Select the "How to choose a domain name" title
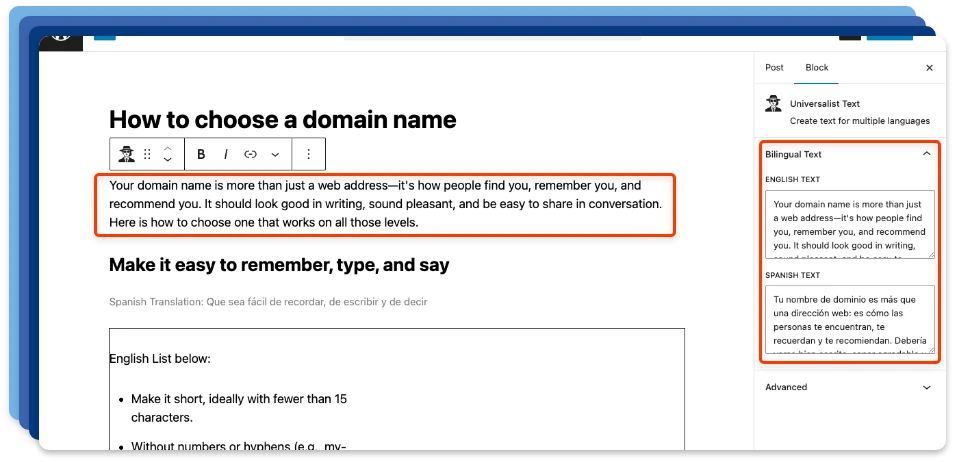 tap(282, 120)
